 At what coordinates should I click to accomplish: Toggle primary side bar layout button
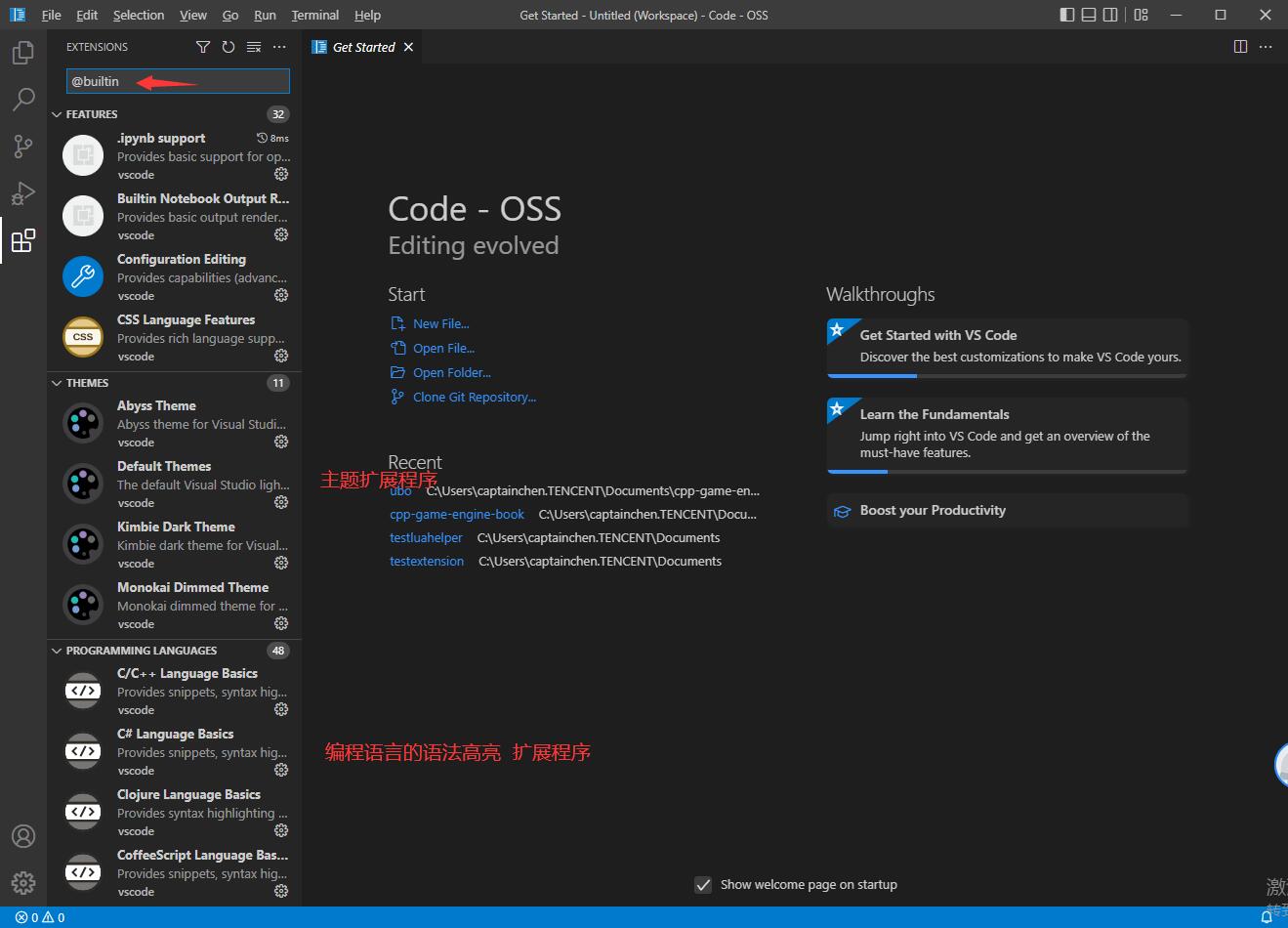(x=1067, y=15)
